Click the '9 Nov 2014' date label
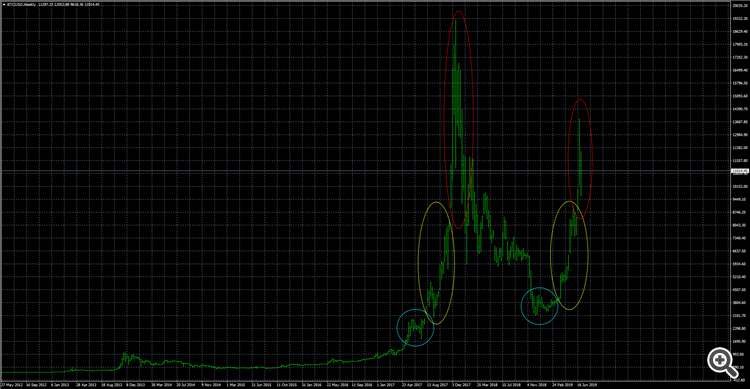 (211, 384)
